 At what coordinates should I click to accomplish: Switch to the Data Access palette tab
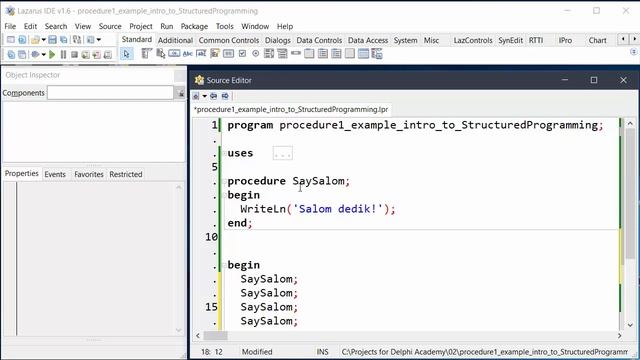coord(368,40)
